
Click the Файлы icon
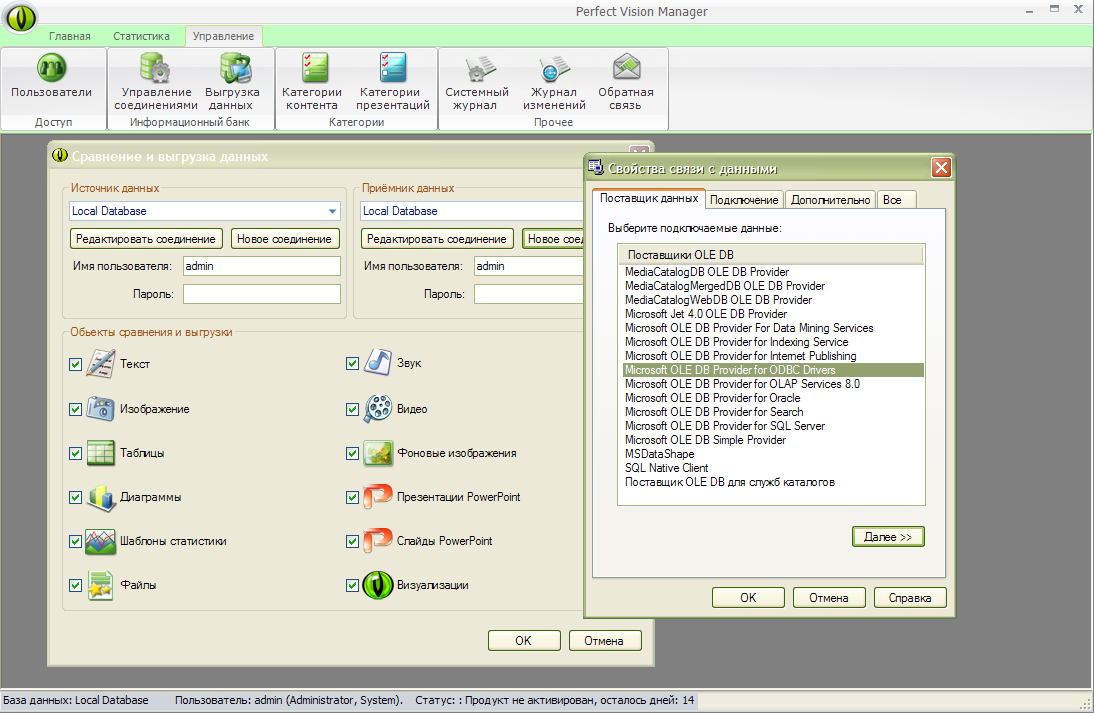tap(100, 585)
